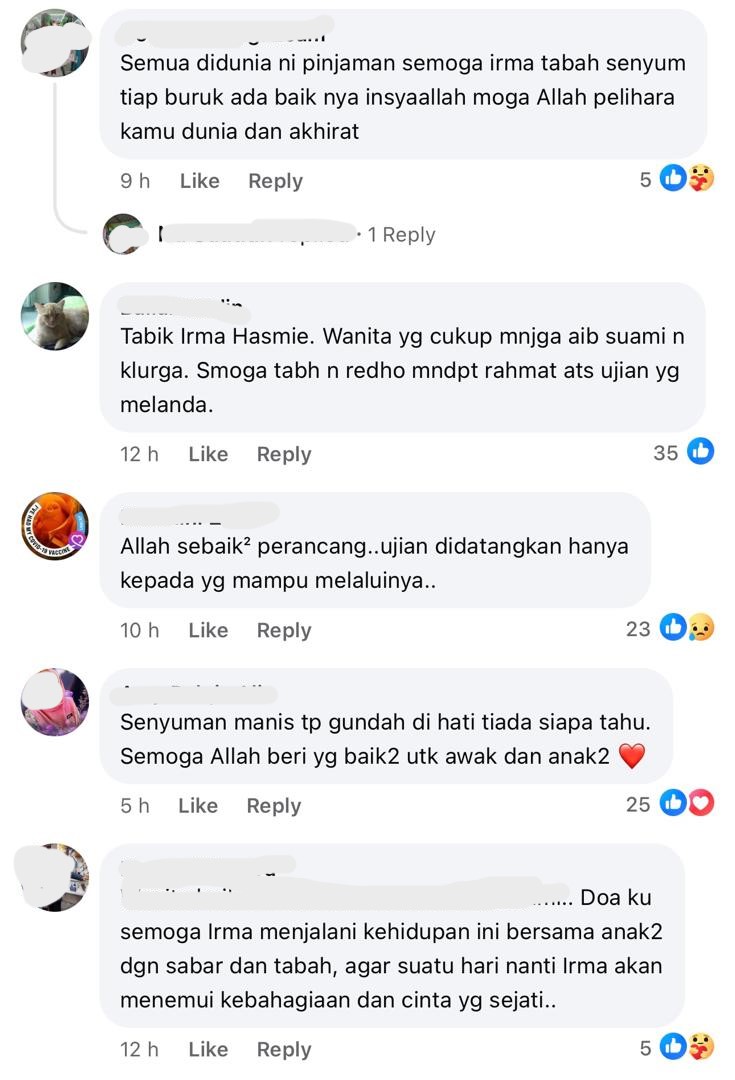Reply to the 'Semua didunia' comment
The width and height of the screenshot is (735, 1080).
click(276, 181)
